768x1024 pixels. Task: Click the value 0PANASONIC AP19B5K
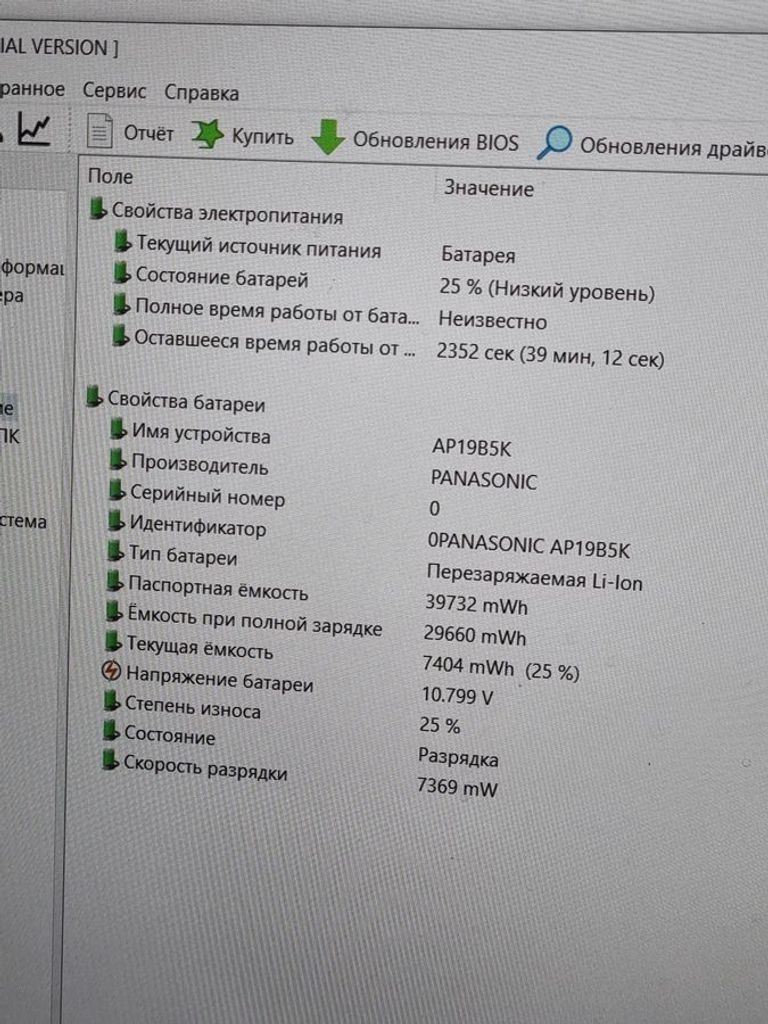[x=529, y=545]
